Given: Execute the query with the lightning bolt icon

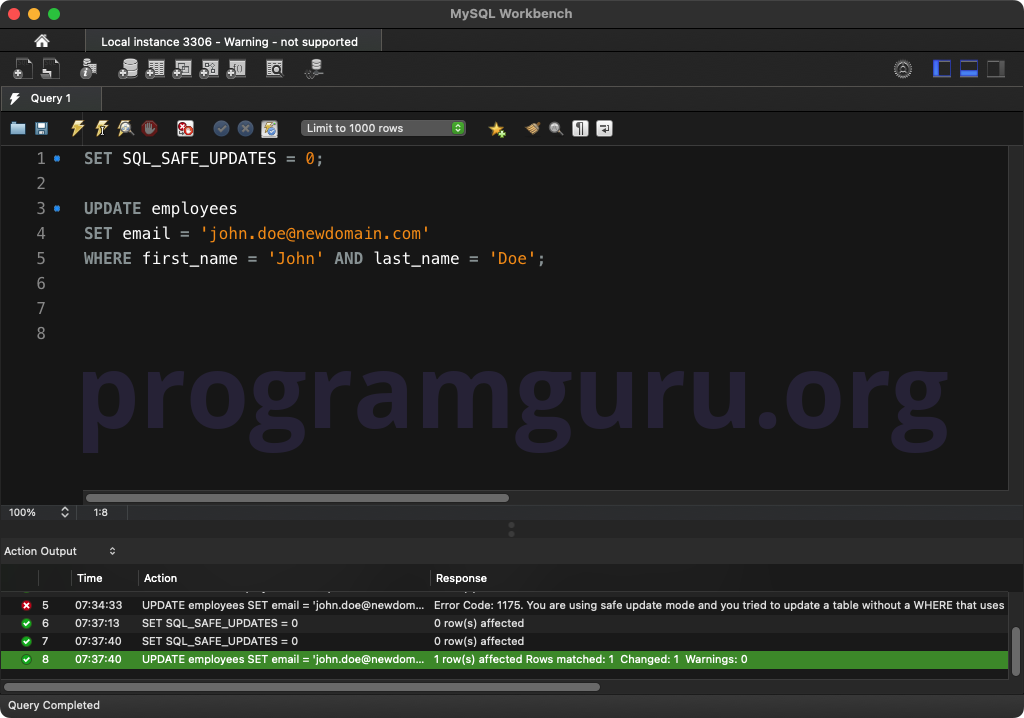Looking at the screenshot, I should (x=78, y=128).
